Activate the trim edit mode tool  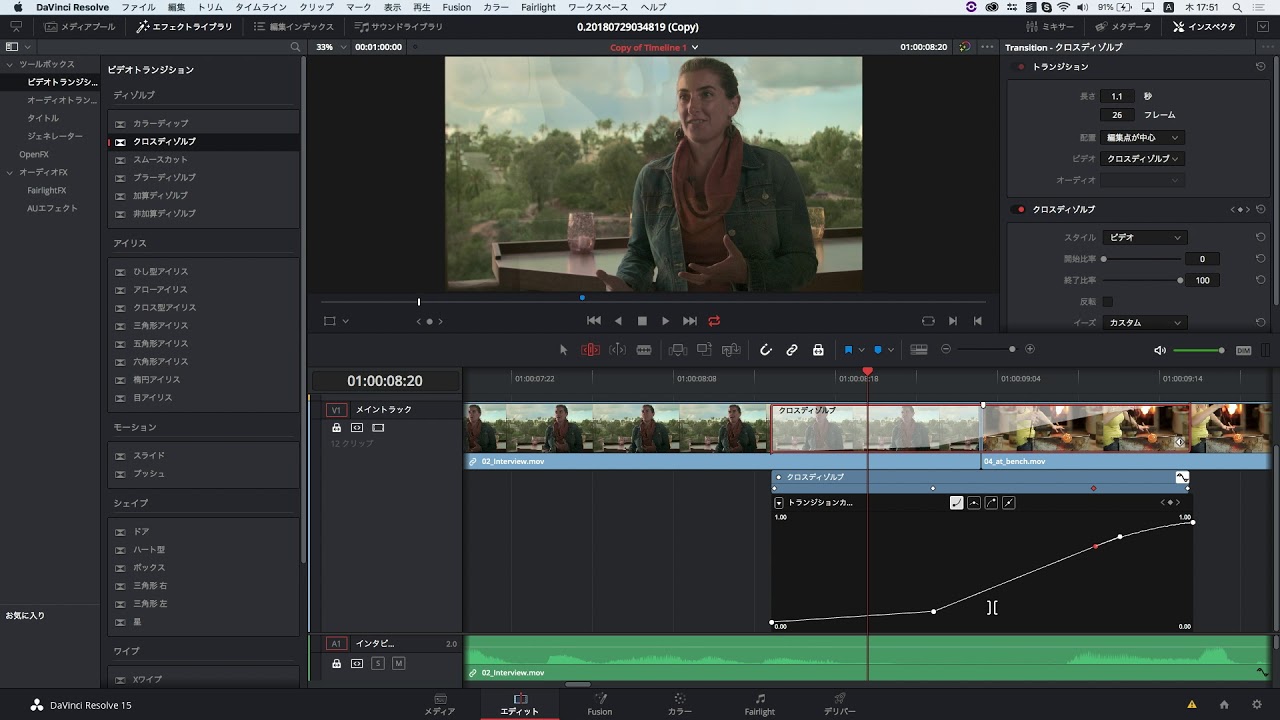tap(590, 350)
